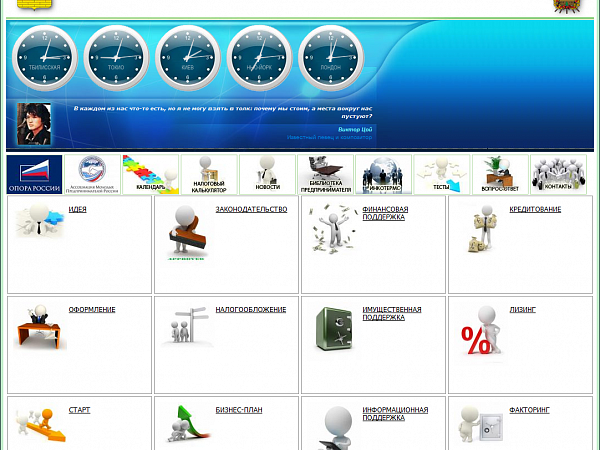Open the Новости navigation icon

267,174
